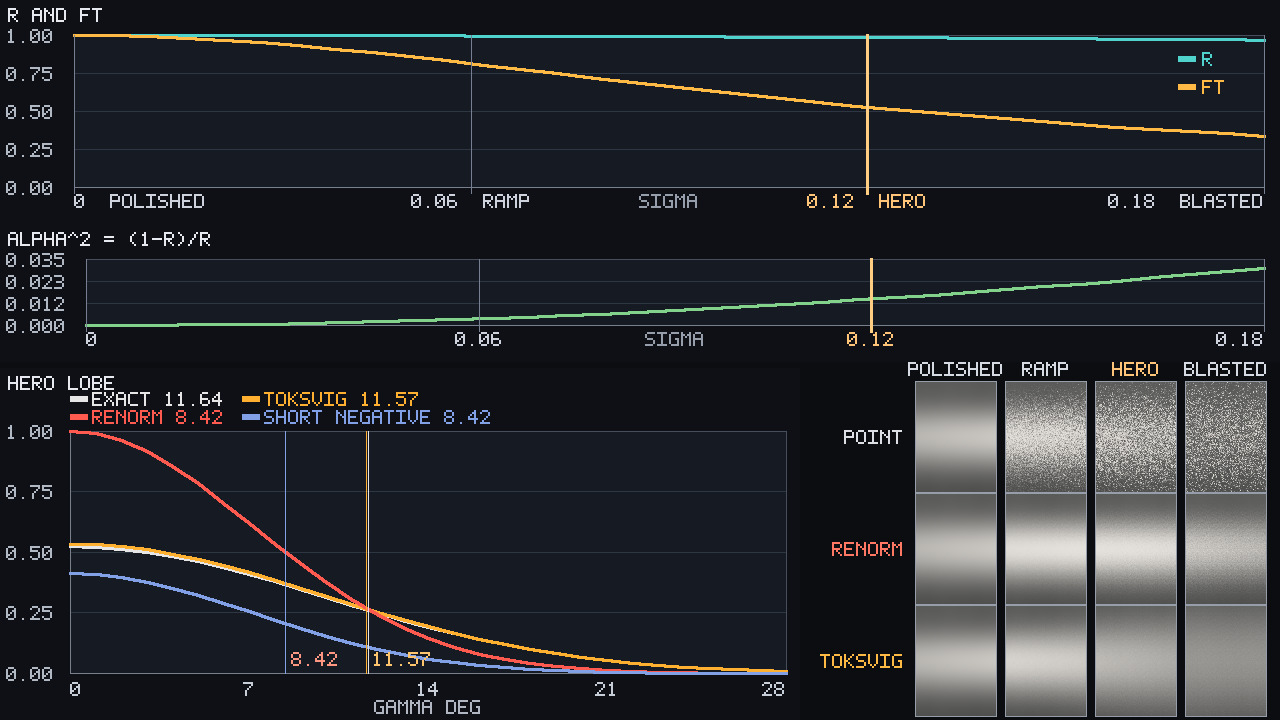The height and width of the screenshot is (720, 1280).
Task: Click the R legend color swatch
Action: pos(1187,59)
